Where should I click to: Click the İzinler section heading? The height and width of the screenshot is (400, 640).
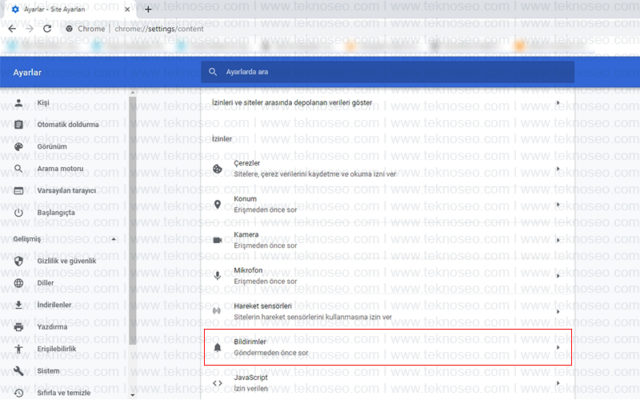click(x=222, y=139)
